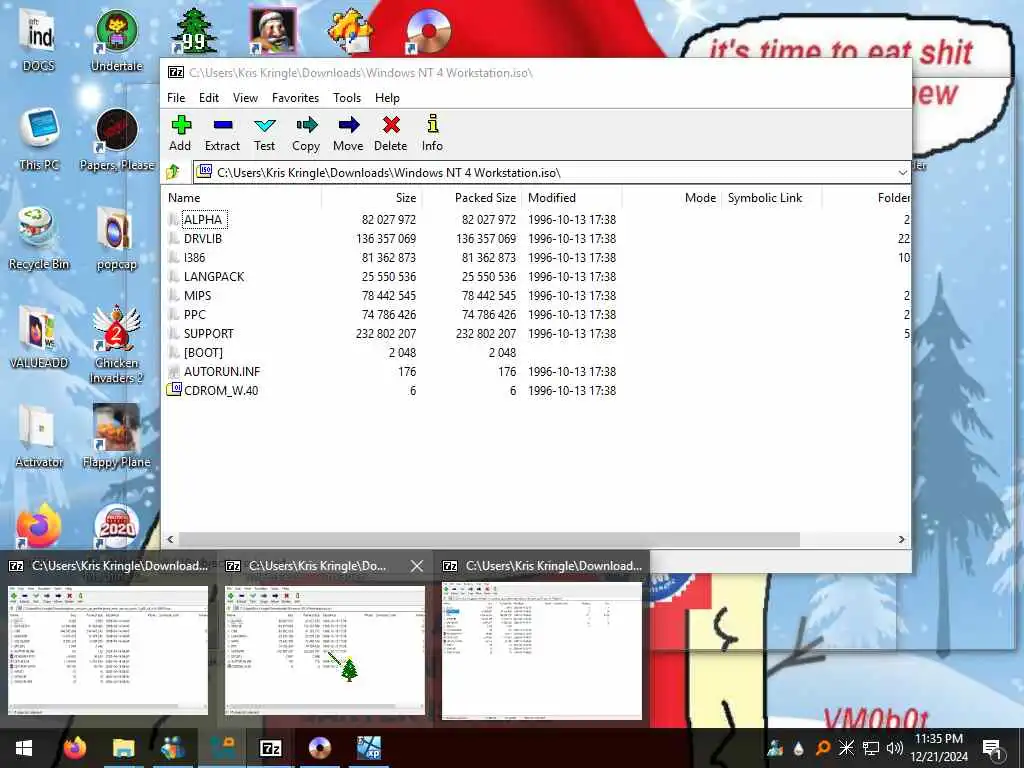Open the Activator desktop folder
Screen dimensions: 1024x768
click(39, 436)
